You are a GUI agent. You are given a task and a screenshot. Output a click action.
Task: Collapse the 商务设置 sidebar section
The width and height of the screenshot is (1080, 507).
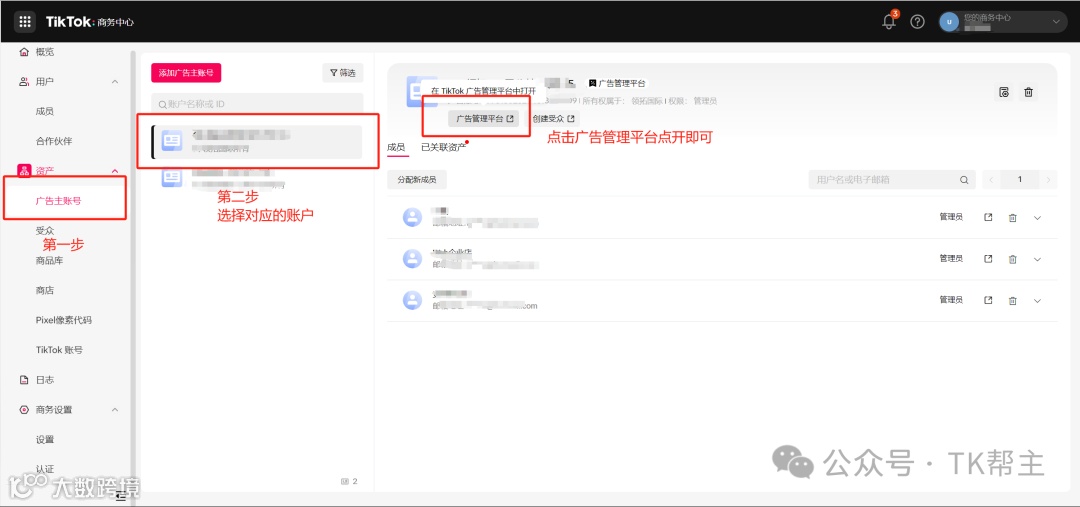point(115,410)
